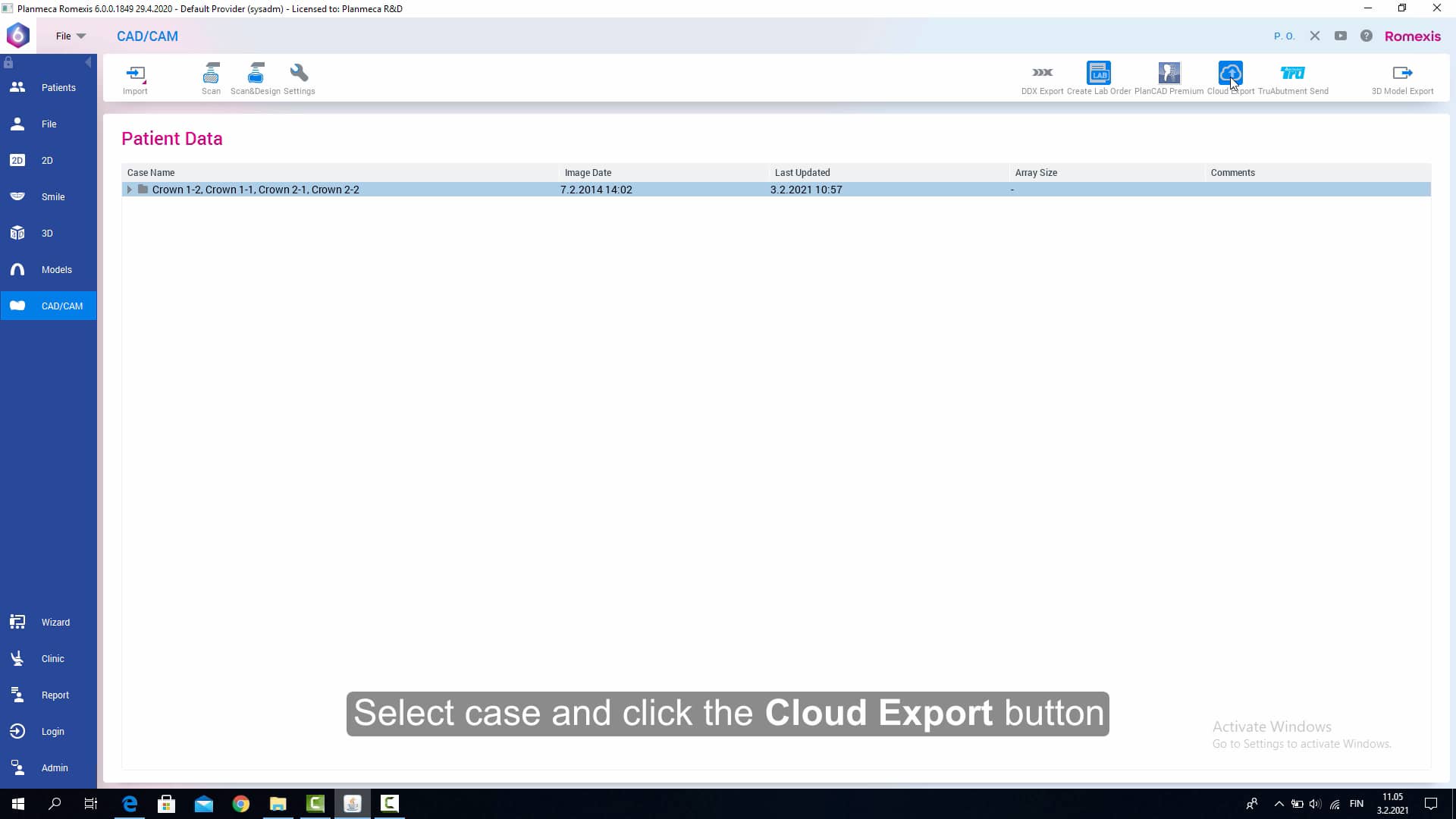Launch Google Chrome from the taskbar
Screen dimensions: 1456x819
coord(240,803)
